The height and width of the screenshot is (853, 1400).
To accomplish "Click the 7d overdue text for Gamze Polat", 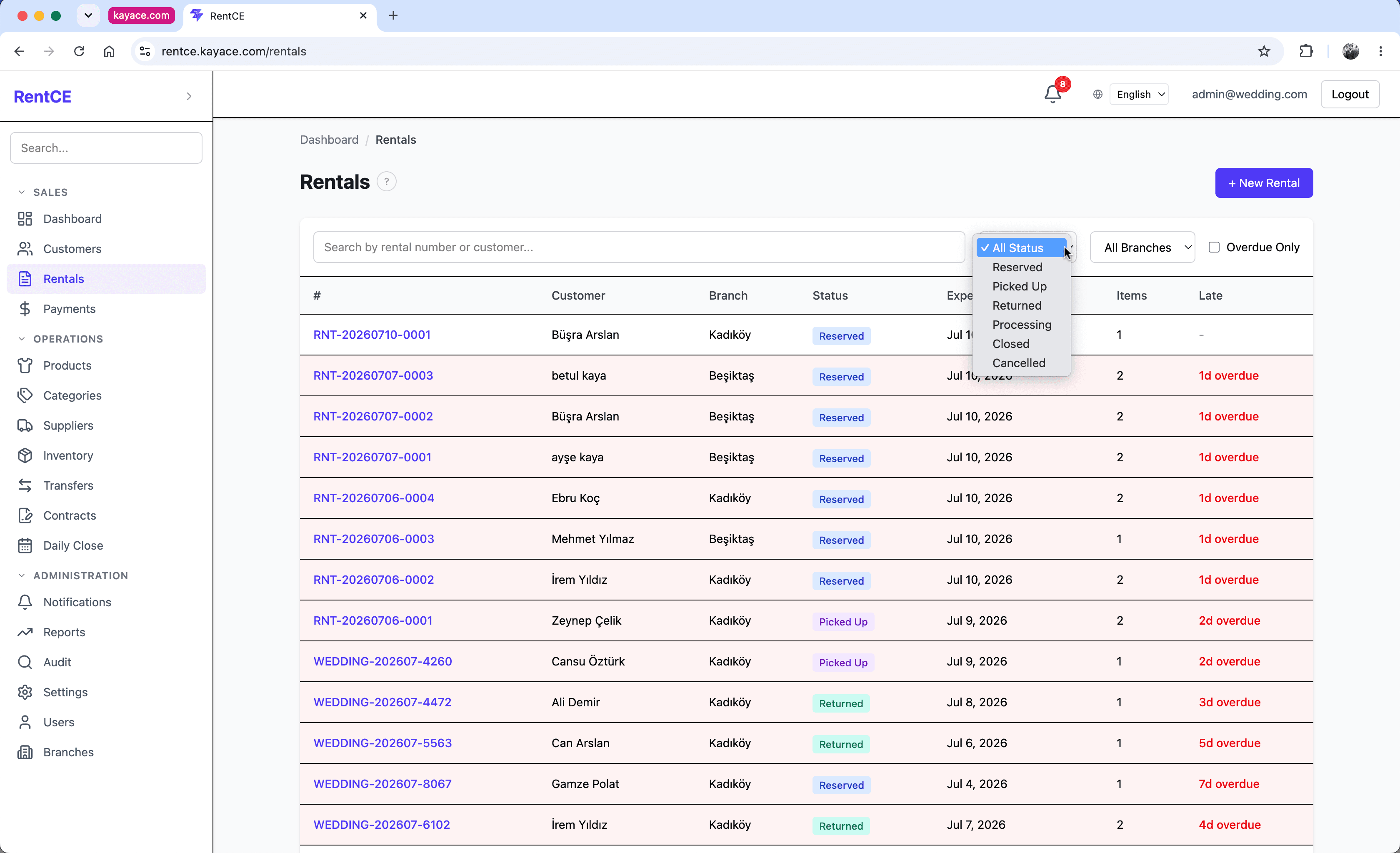I will [x=1229, y=784].
